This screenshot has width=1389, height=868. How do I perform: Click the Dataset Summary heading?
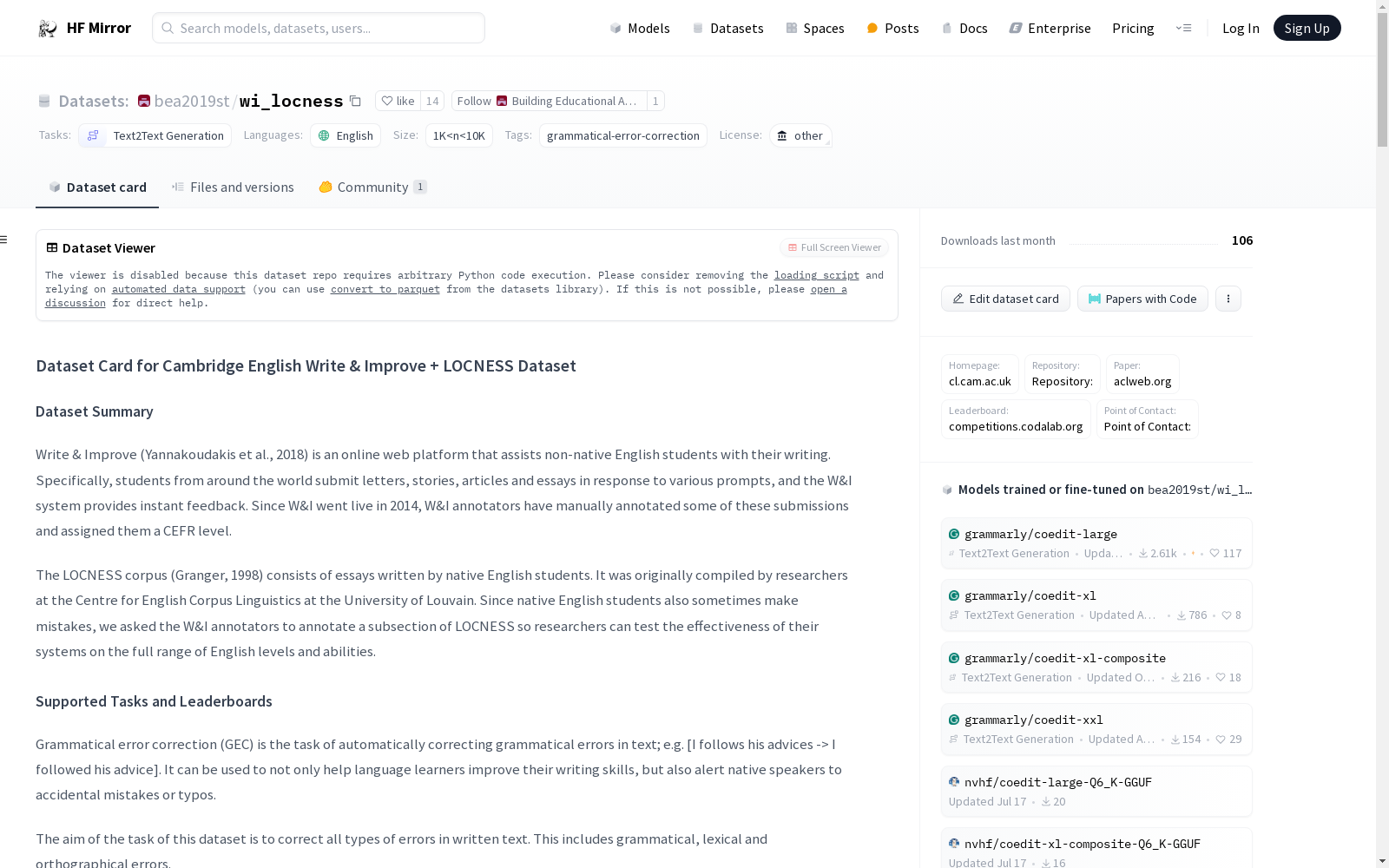(x=95, y=411)
